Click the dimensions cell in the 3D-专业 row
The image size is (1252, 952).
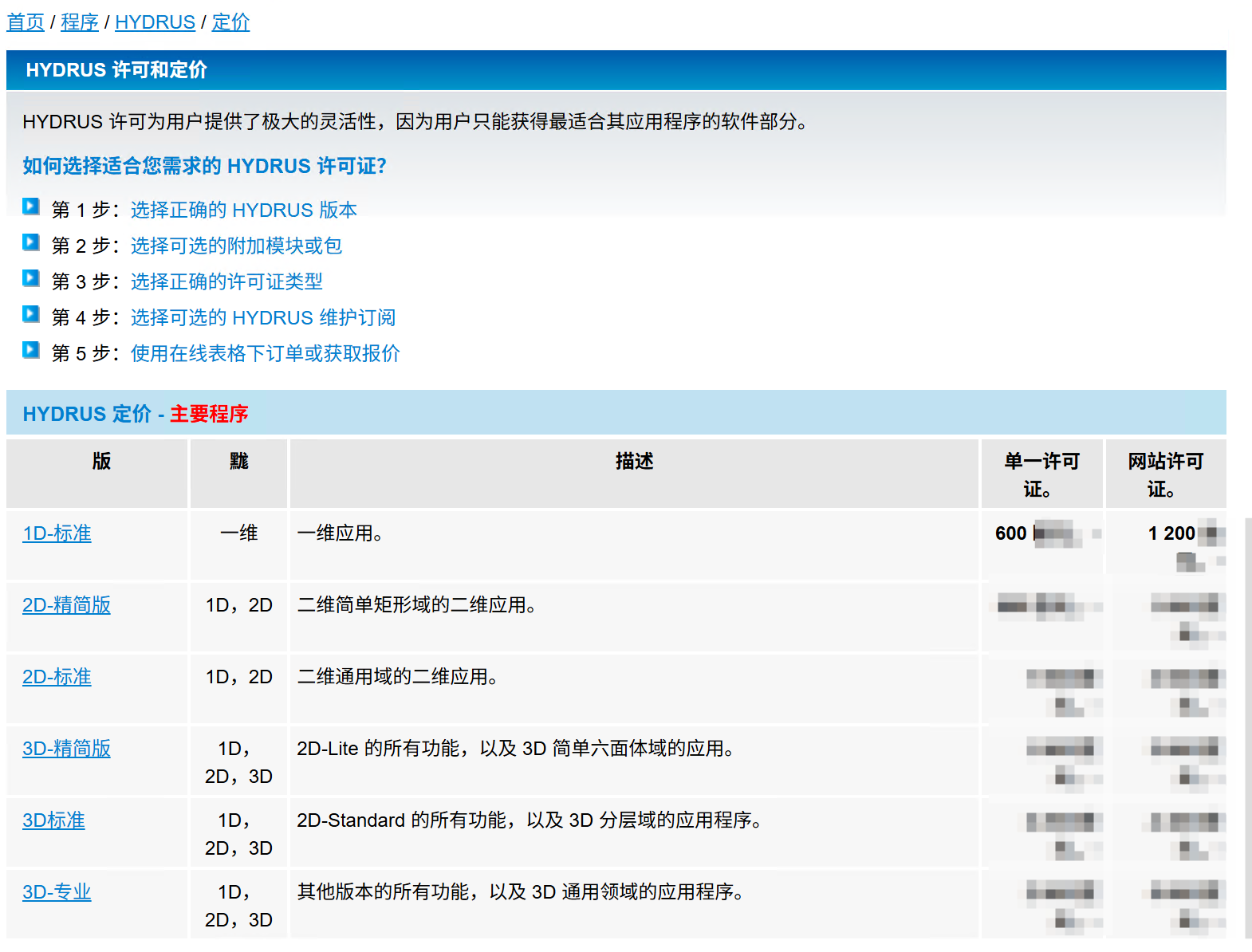click(238, 906)
